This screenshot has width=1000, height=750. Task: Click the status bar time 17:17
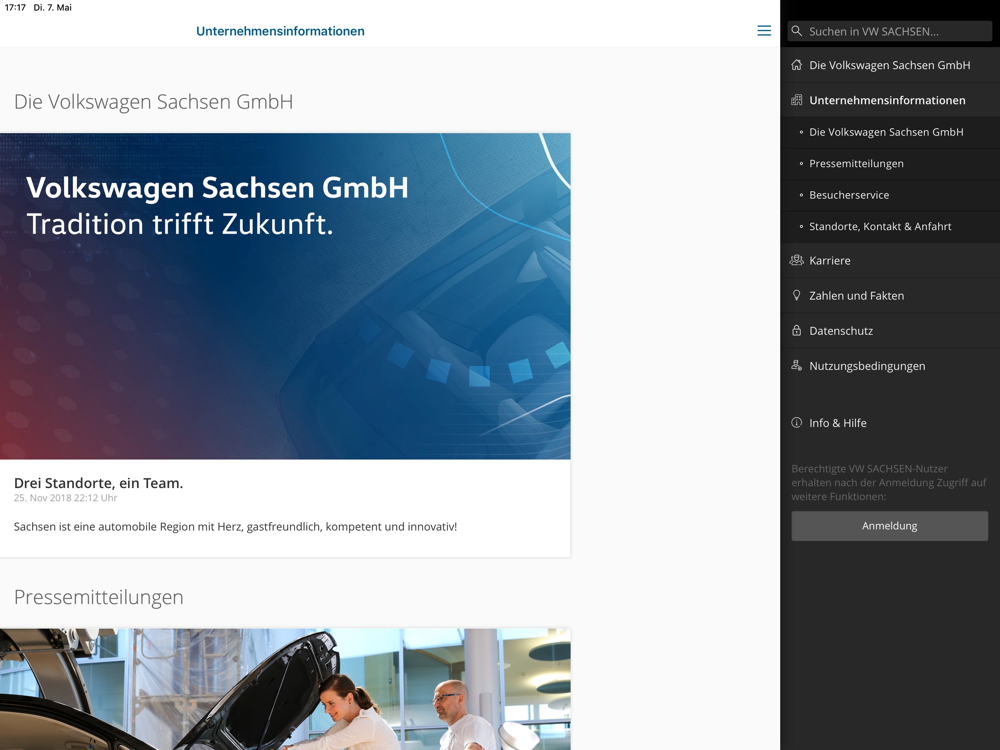click(15, 8)
